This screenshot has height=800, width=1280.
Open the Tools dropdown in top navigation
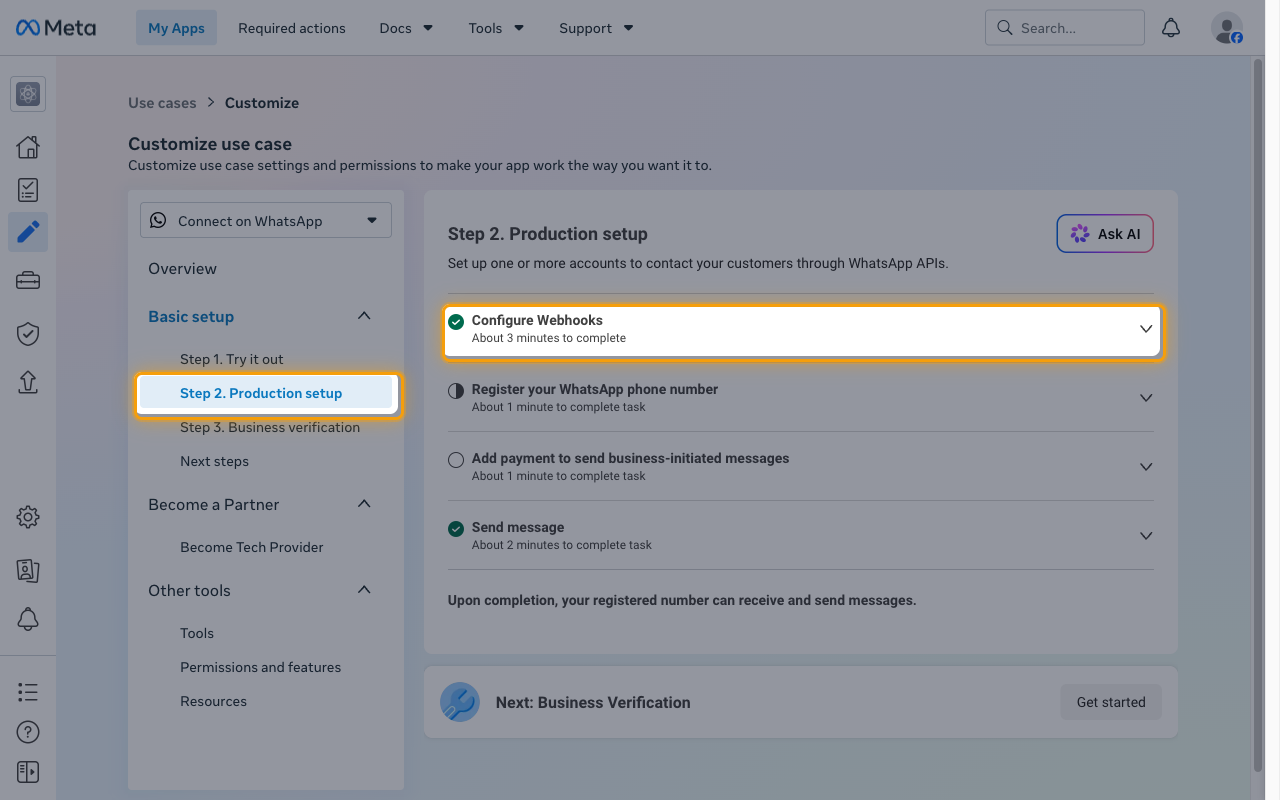click(x=496, y=28)
